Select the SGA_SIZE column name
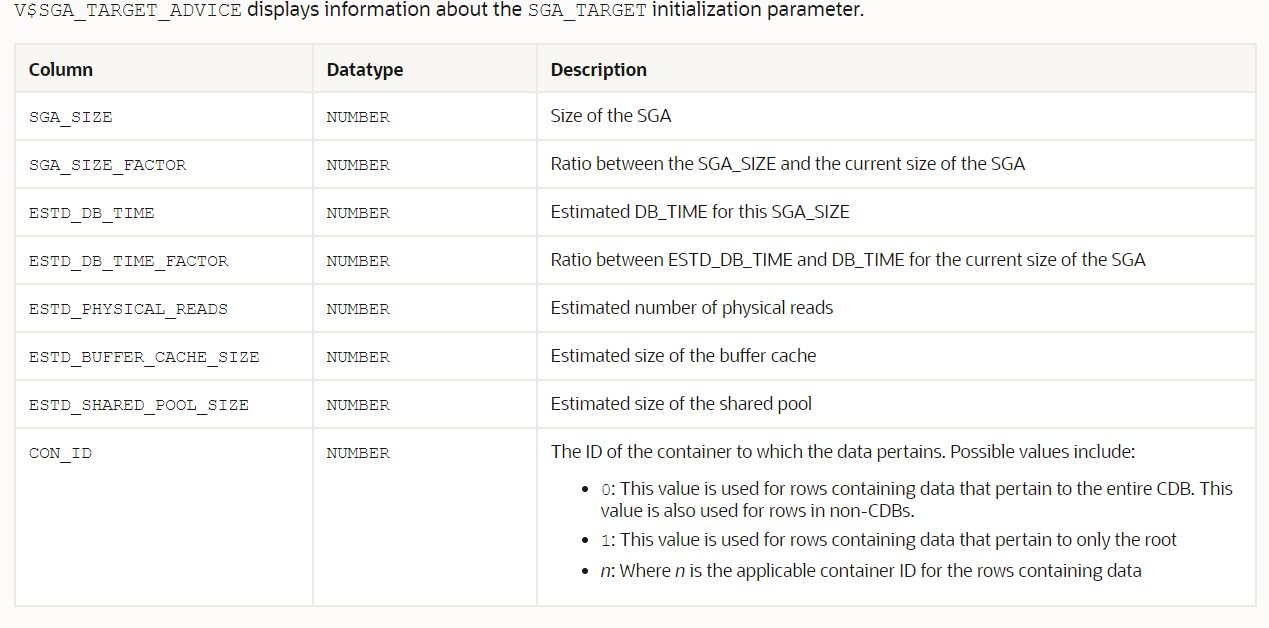The height and width of the screenshot is (628, 1269). pos(70,117)
